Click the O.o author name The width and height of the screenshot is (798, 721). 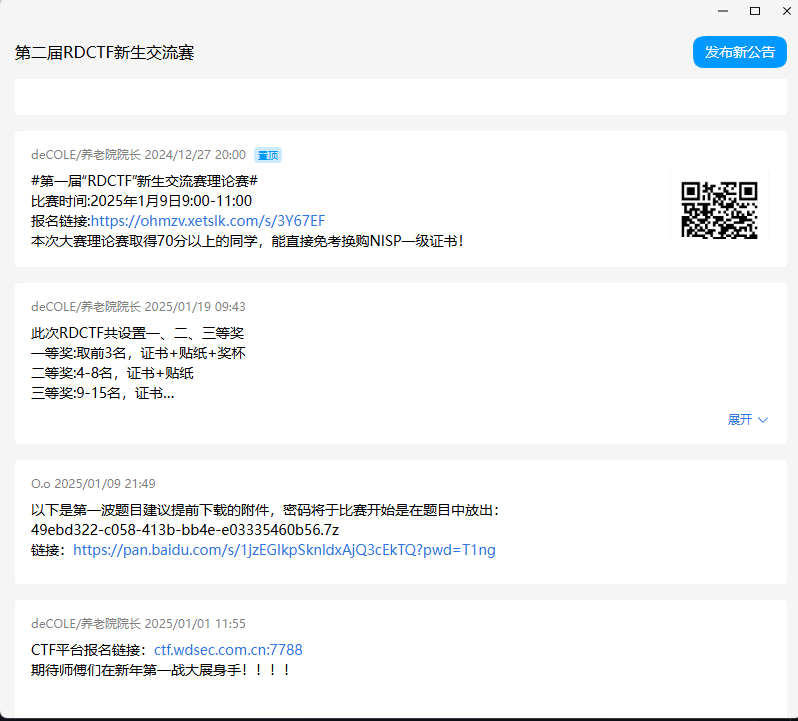[x=41, y=483]
